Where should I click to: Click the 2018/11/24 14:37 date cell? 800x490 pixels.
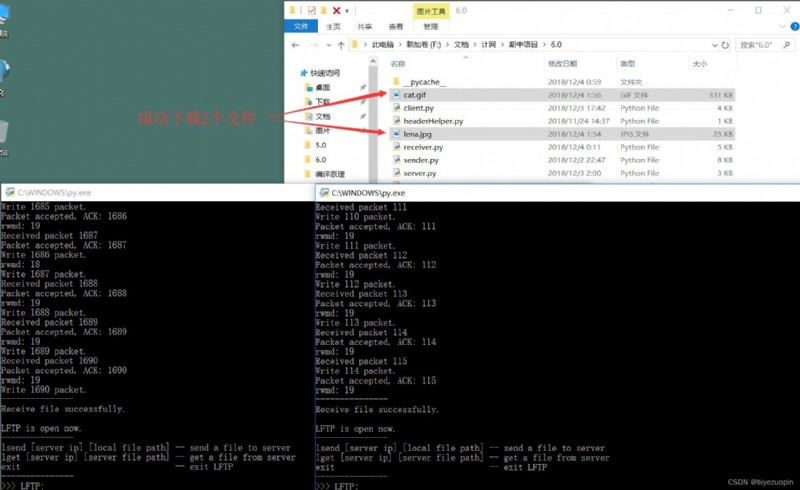579,121
